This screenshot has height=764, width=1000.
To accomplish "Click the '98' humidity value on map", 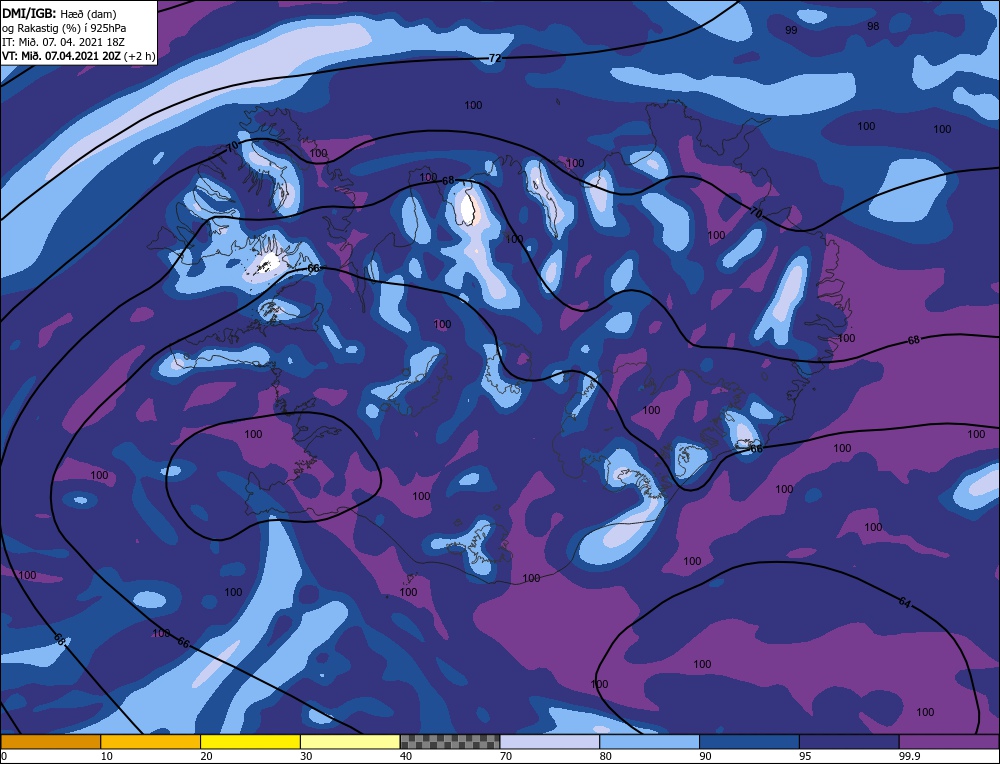I will click(x=873, y=26).
